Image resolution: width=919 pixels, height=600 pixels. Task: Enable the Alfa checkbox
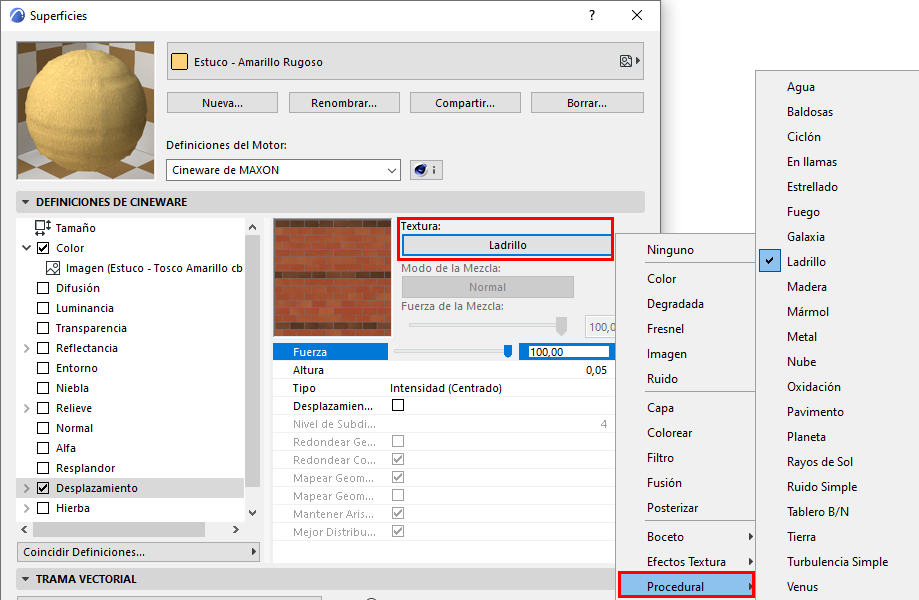tap(43, 448)
